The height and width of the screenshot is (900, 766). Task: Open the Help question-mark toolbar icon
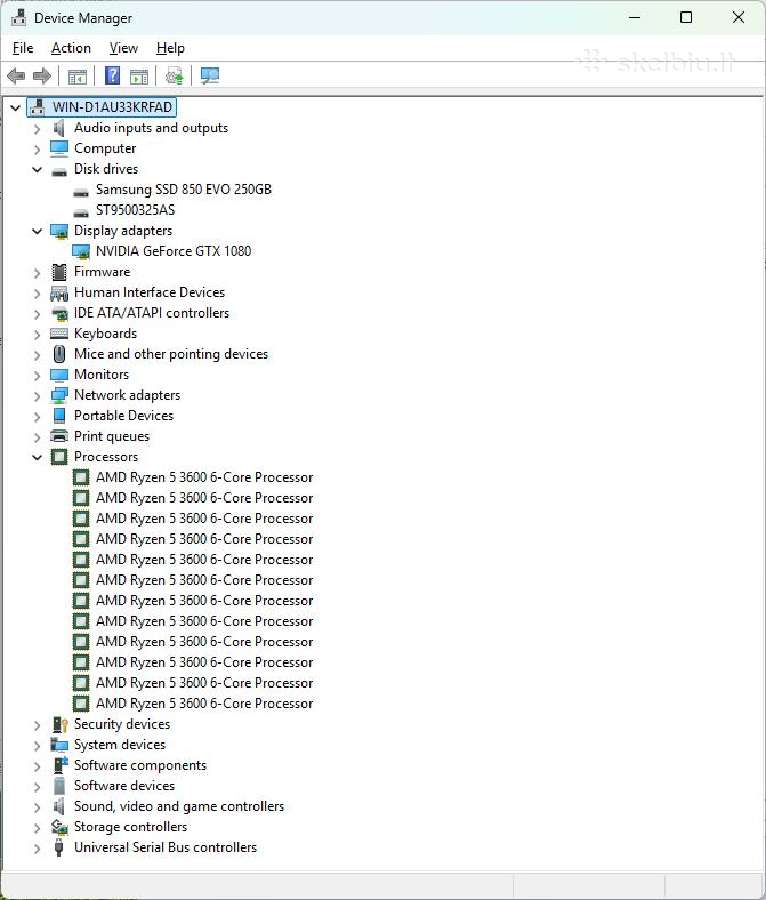click(x=112, y=76)
